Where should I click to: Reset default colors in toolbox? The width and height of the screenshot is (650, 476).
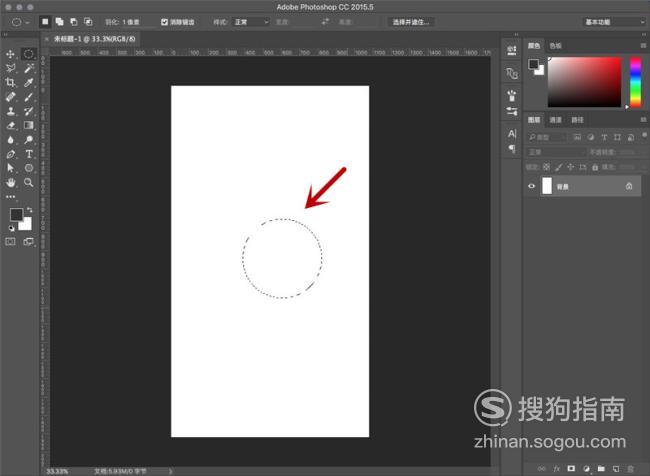tap(11, 228)
